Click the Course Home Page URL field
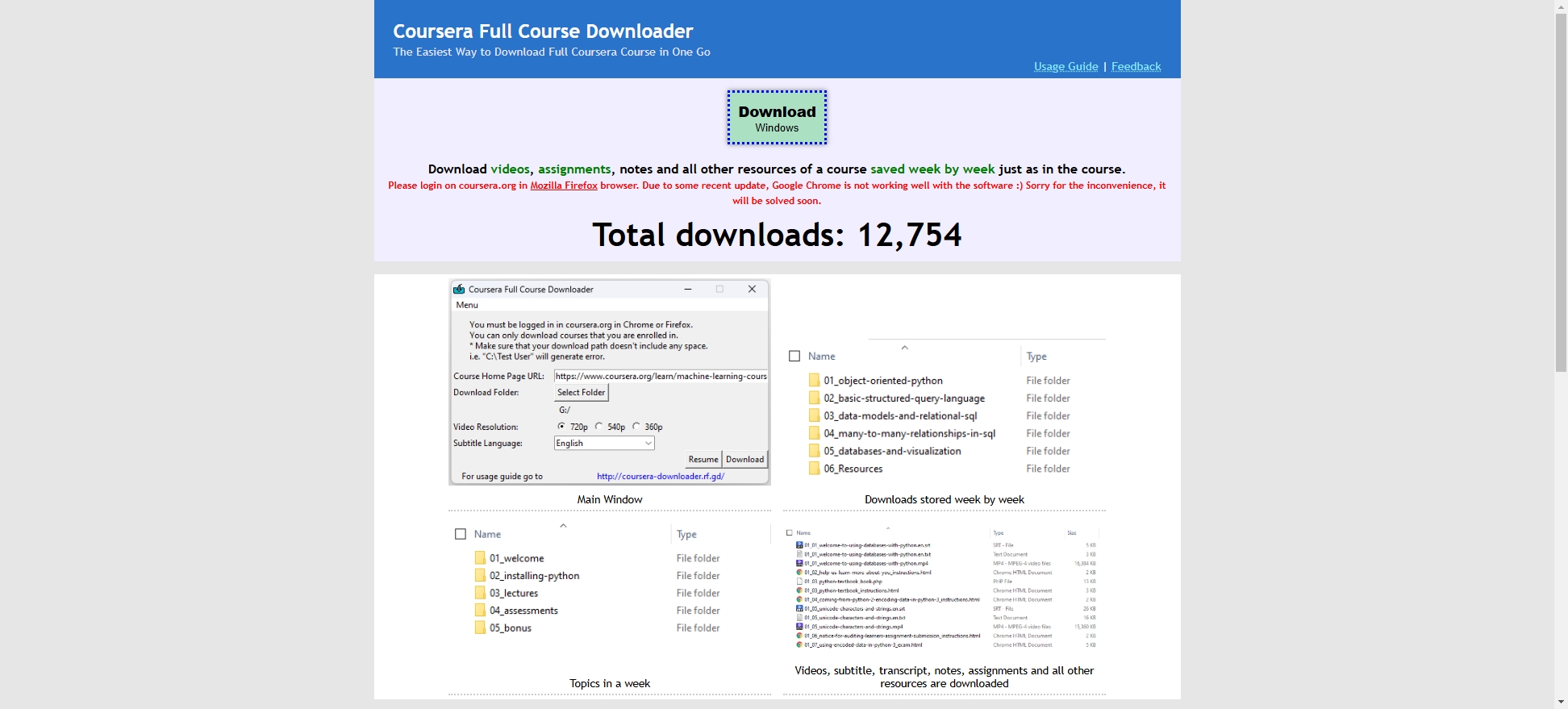Screen dimensions: 1568x709 [661, 376]
